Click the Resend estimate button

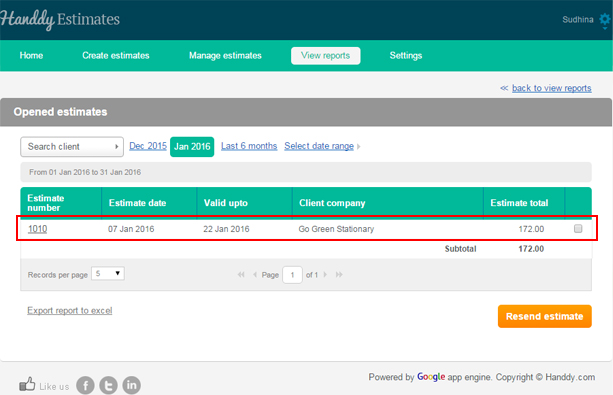545,316
